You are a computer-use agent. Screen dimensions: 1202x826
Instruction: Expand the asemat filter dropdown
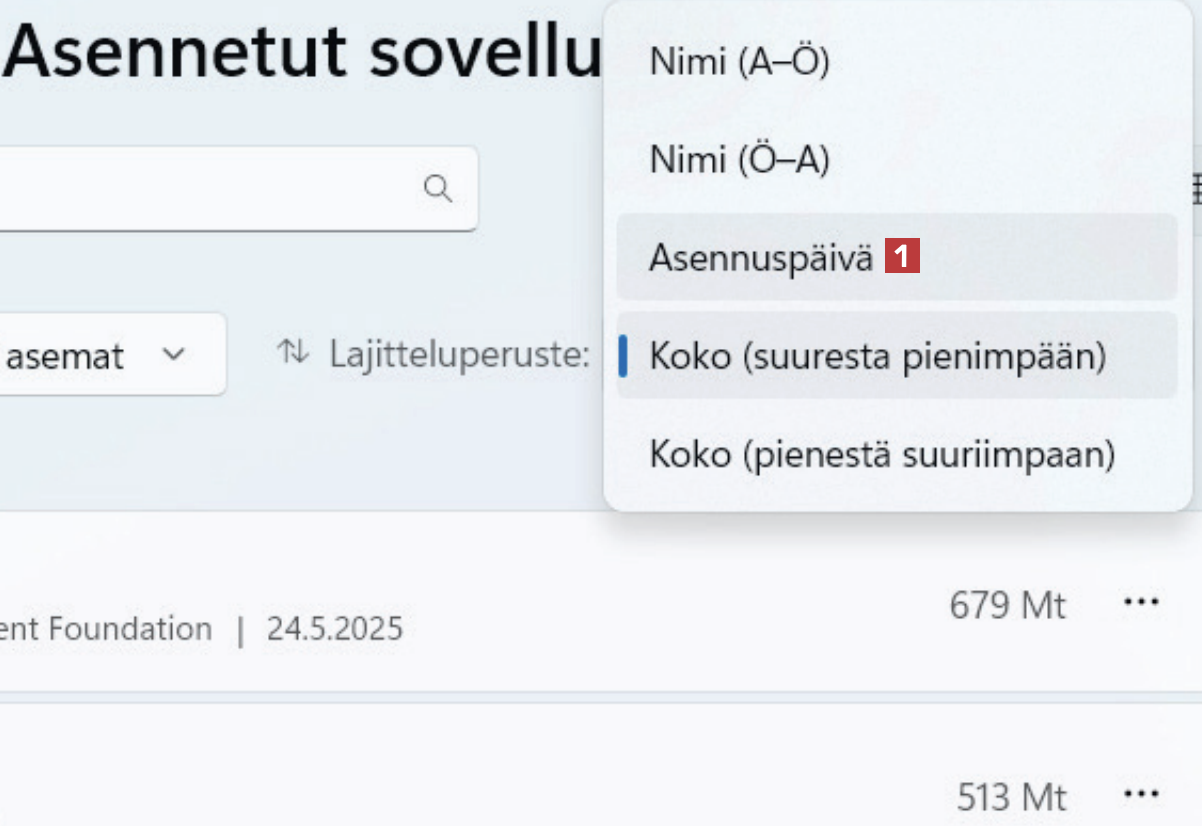[x=100, y=354]
